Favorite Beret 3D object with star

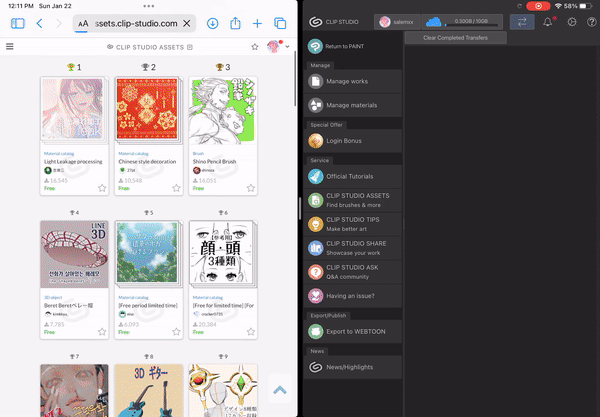click(x=102, y=332)
